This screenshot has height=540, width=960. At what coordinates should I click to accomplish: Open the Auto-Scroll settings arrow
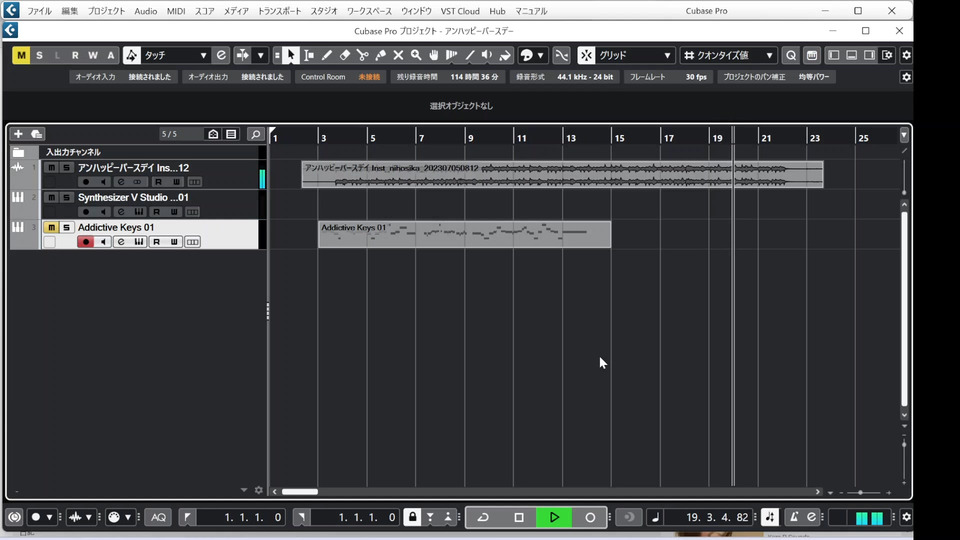coord(260,55)
